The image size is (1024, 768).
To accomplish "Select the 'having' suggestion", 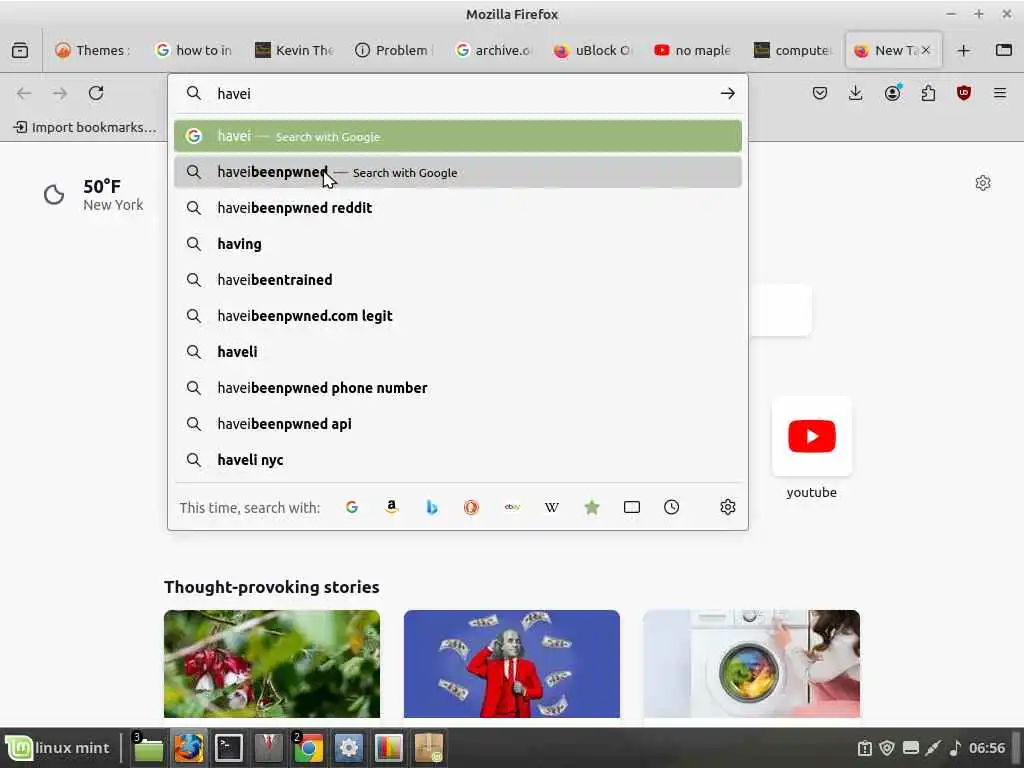I will pyautogui.click(x=458, y=244).
